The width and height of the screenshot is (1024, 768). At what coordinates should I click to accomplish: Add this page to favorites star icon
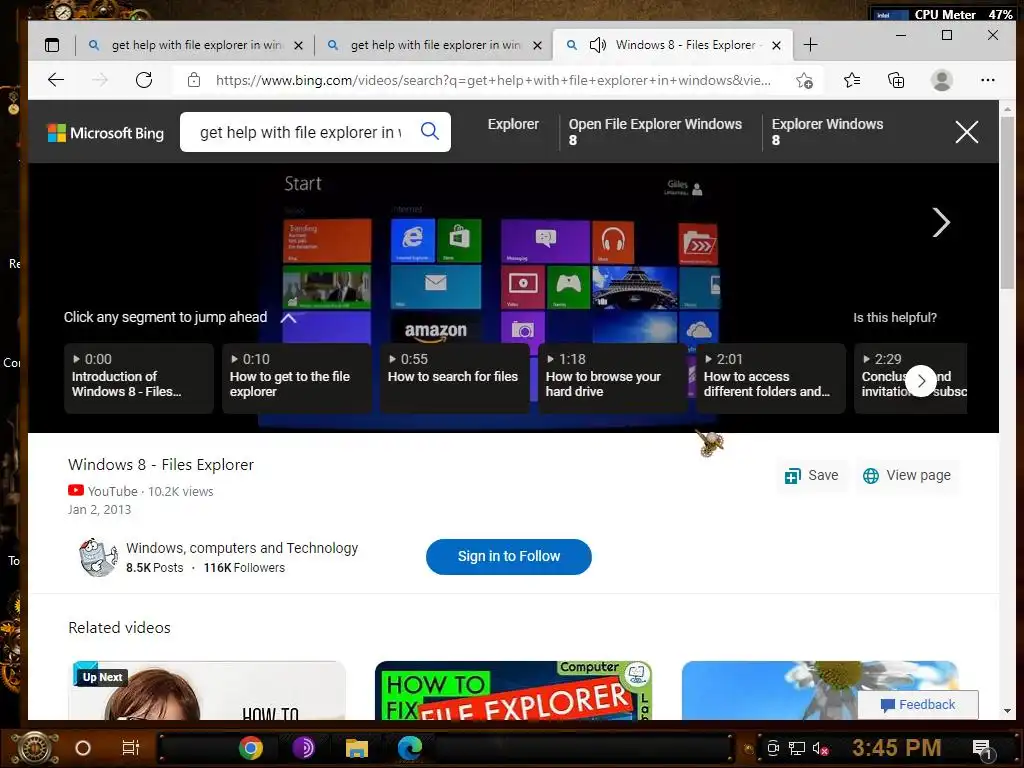[805, 80]
